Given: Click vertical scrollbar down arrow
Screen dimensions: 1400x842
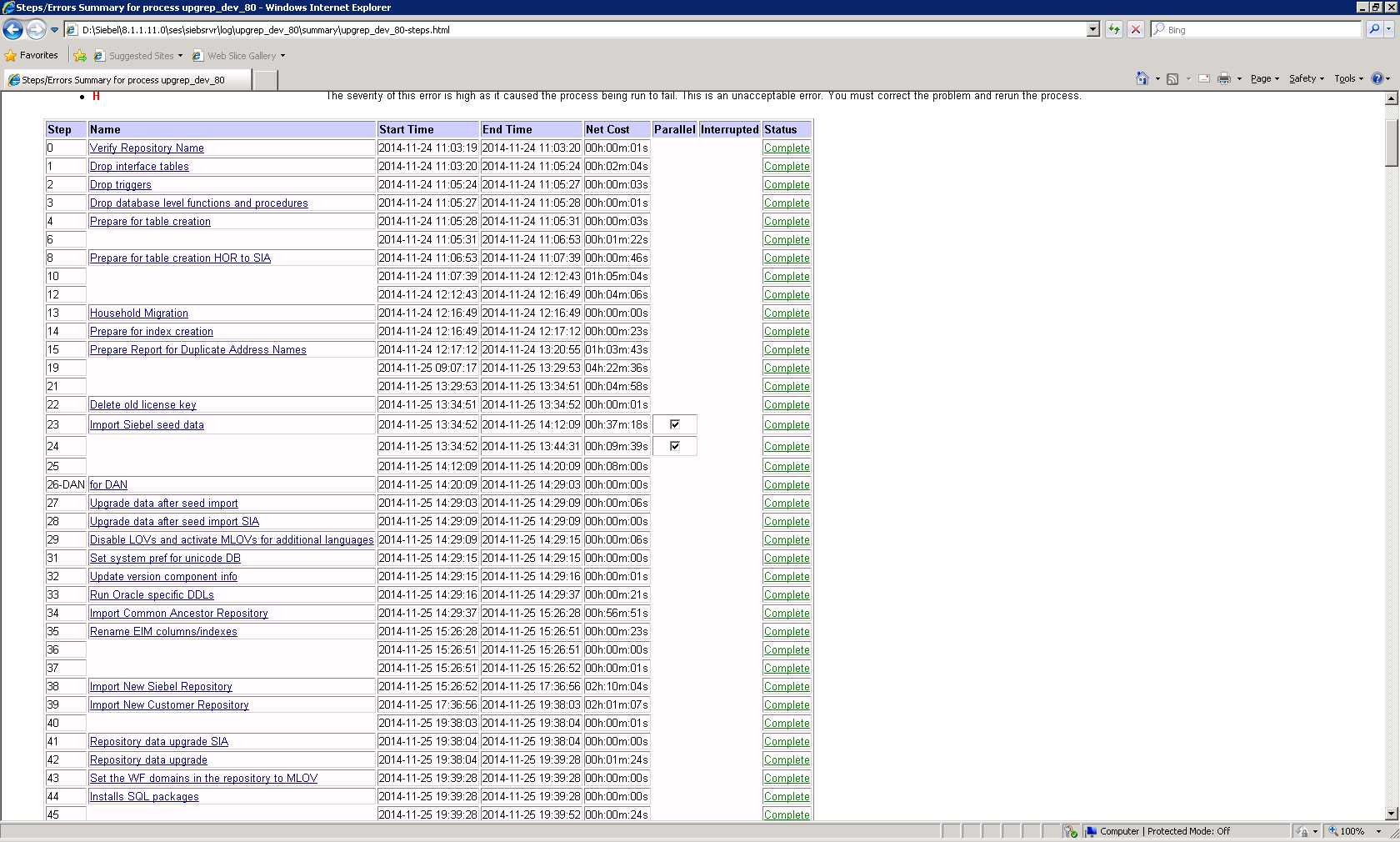Looking at the screenshot, I should tap(1391, 814).
